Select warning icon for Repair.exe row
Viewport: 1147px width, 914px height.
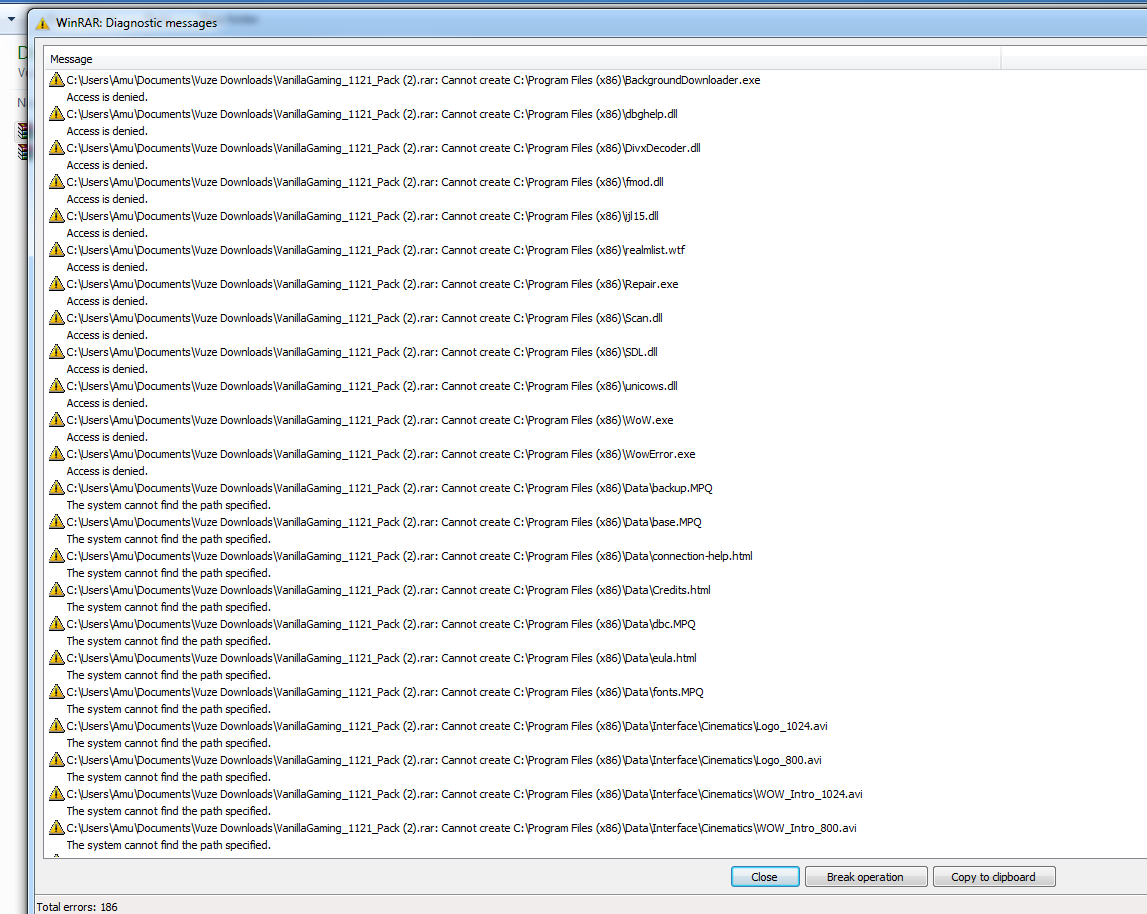coord(56,283)
